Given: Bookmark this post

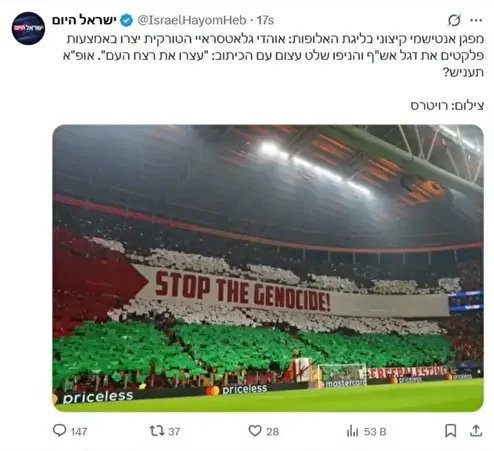Looking at the screenshot, I should pos(451,431).
